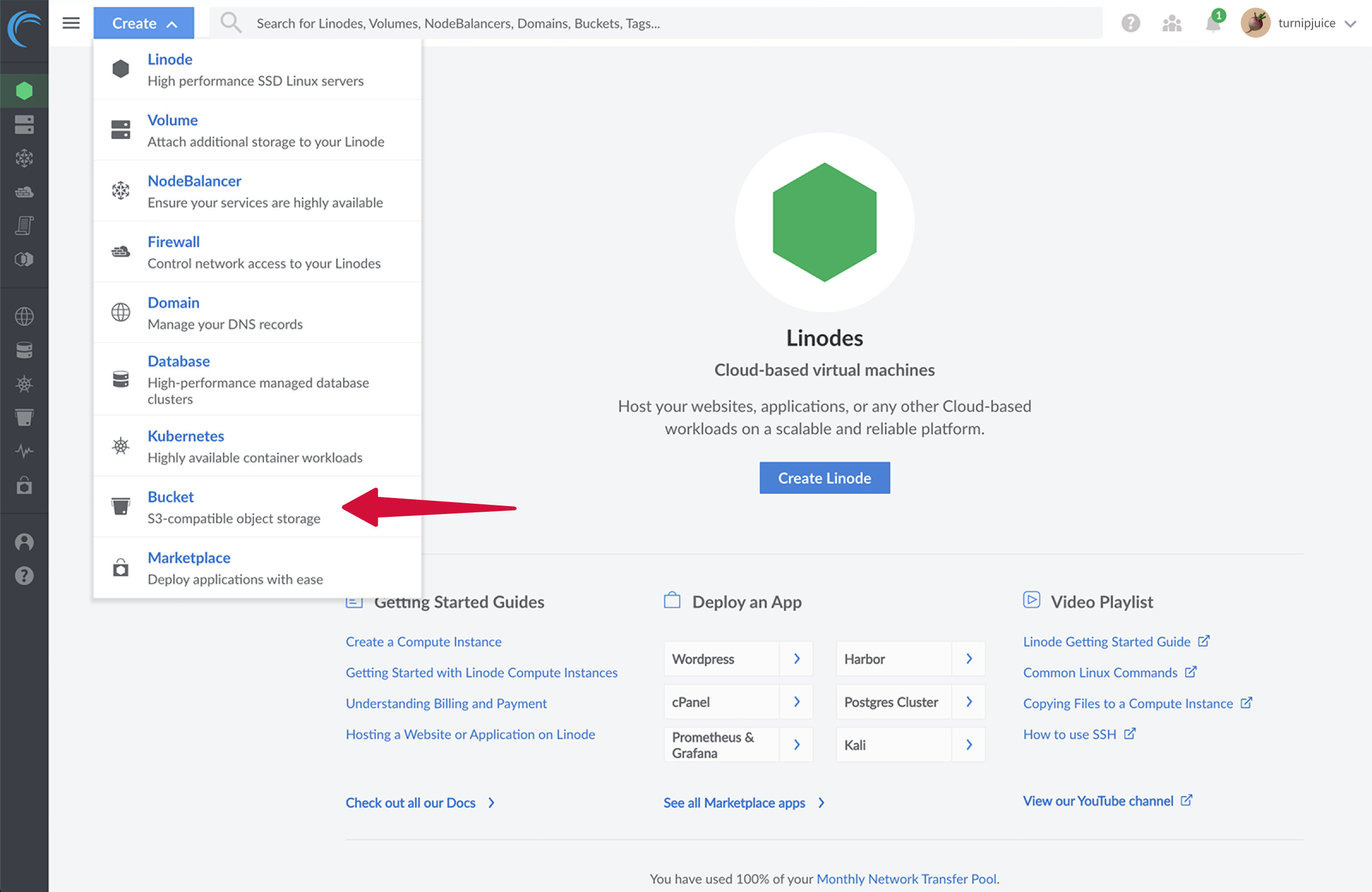Click the Marketplace deploy applications icon

[119, 566]
